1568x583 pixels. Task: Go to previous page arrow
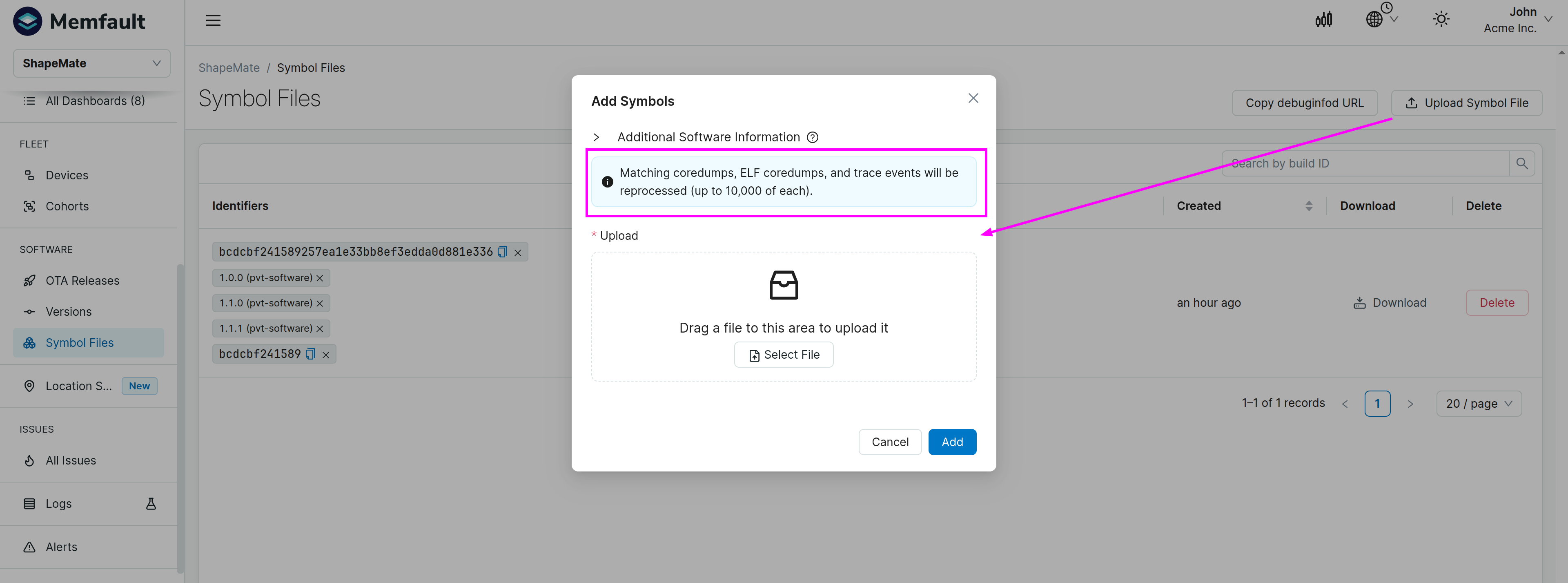1345,404
